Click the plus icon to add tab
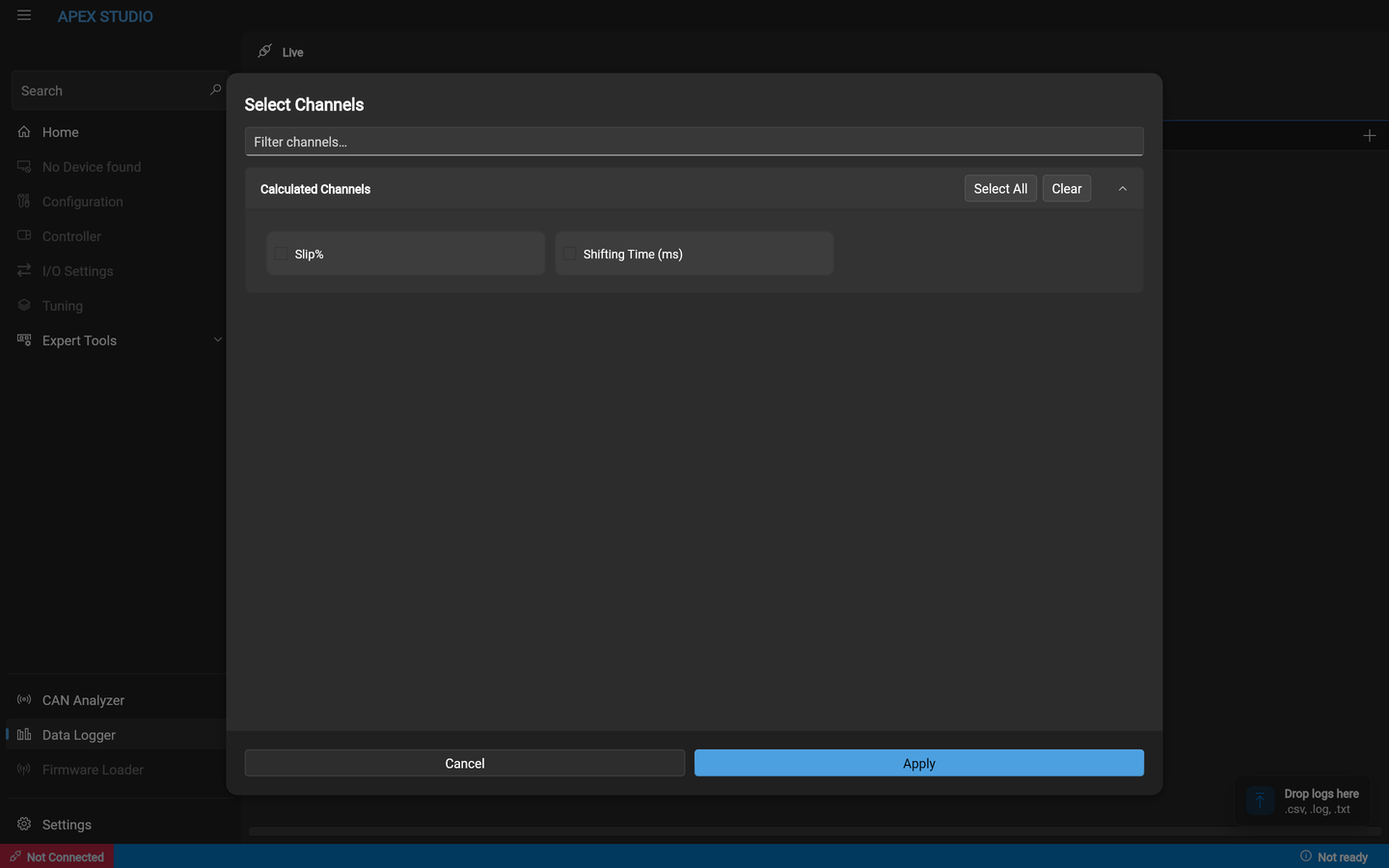The height and width of the screenshot is (868, 1389). point(1369,135)
